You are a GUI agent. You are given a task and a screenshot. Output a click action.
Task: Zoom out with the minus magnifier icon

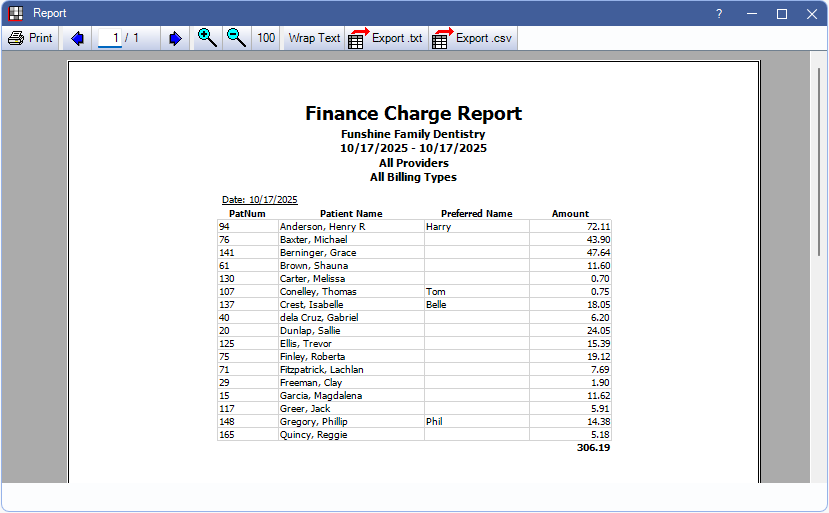pyautogui.click(x=236, y=38)
